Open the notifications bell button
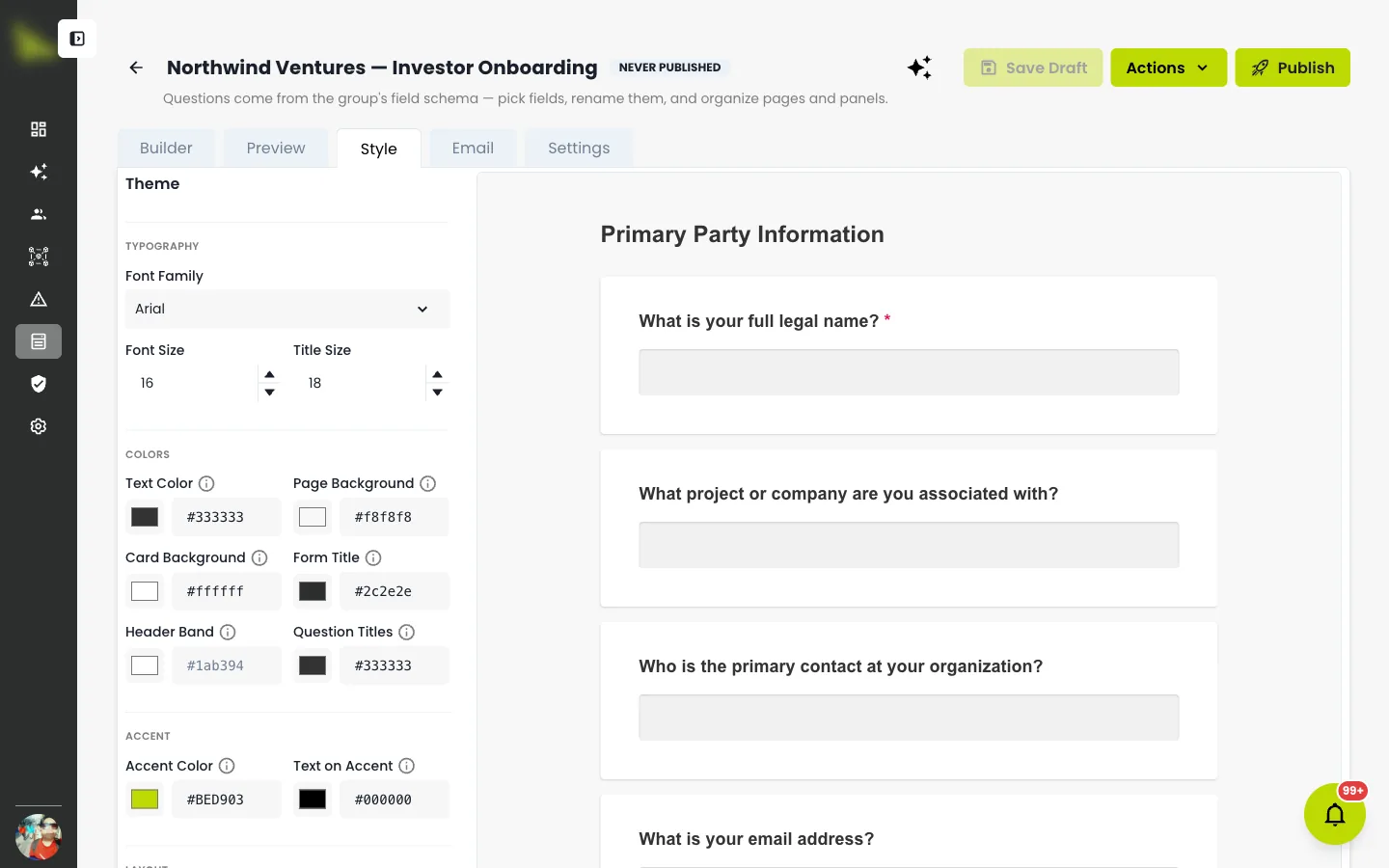 coord(1335,815)
